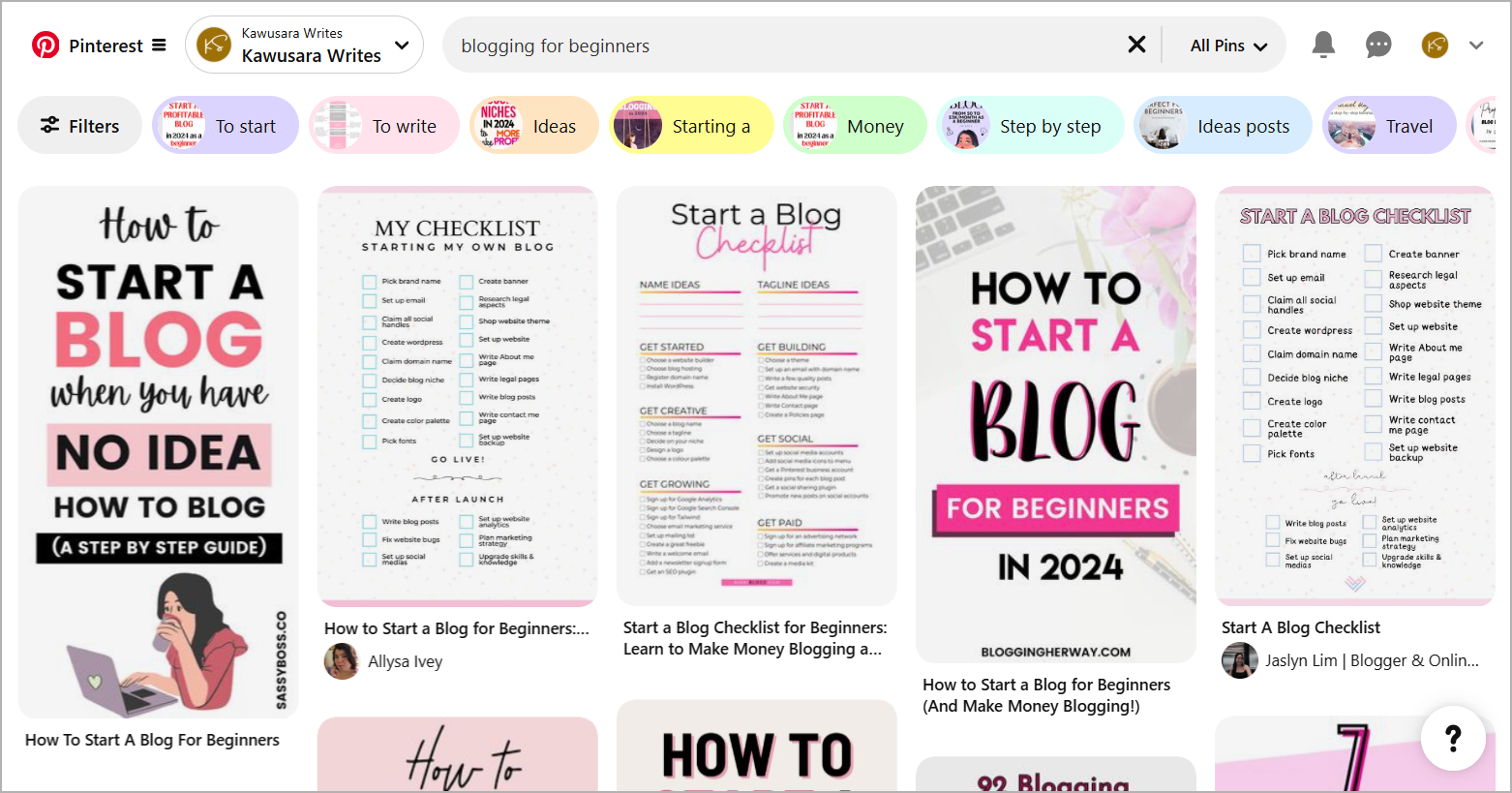Expand the Kawusara Writes account switcher
The height and width of the screenshot is (793, 1512).
[x=403, y=45]
